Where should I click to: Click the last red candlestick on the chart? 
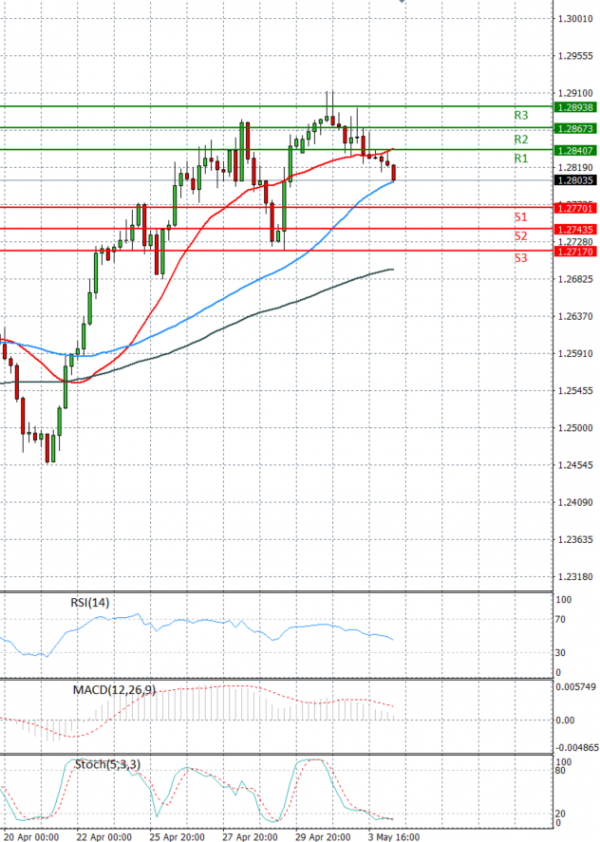tap(394, 173)
